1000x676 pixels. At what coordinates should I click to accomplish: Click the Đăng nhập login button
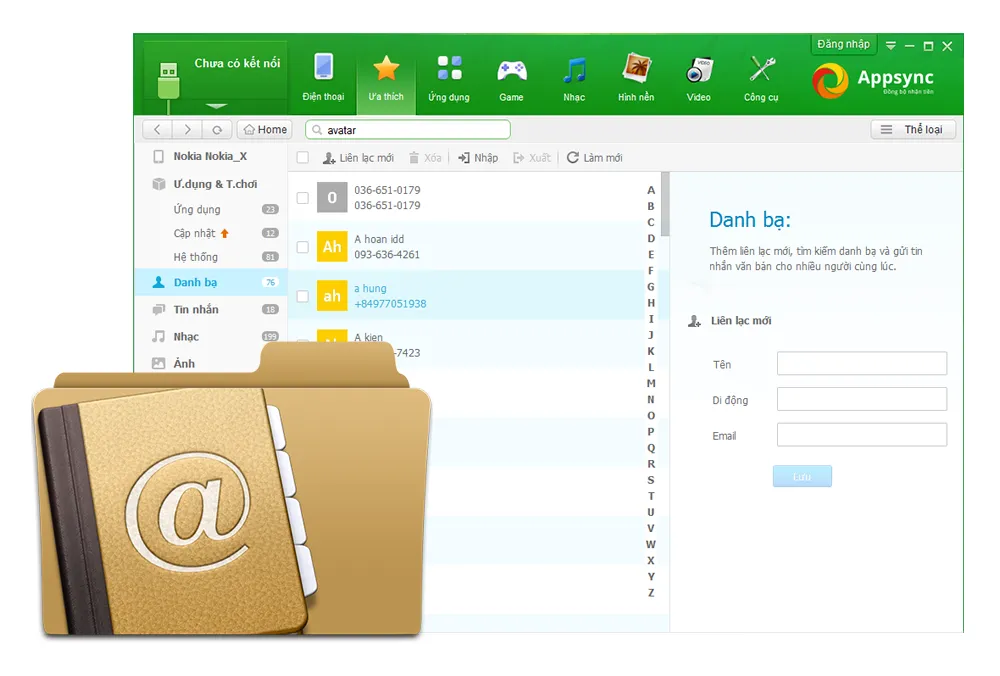coord(843,45)
